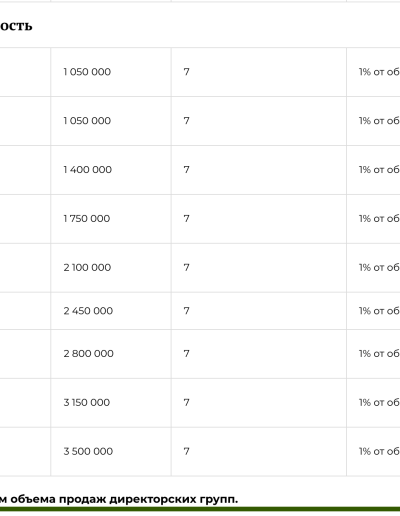Select the 1 400 000 table cell
Viewport: 400px width, 516px height.
pos(88,170)
